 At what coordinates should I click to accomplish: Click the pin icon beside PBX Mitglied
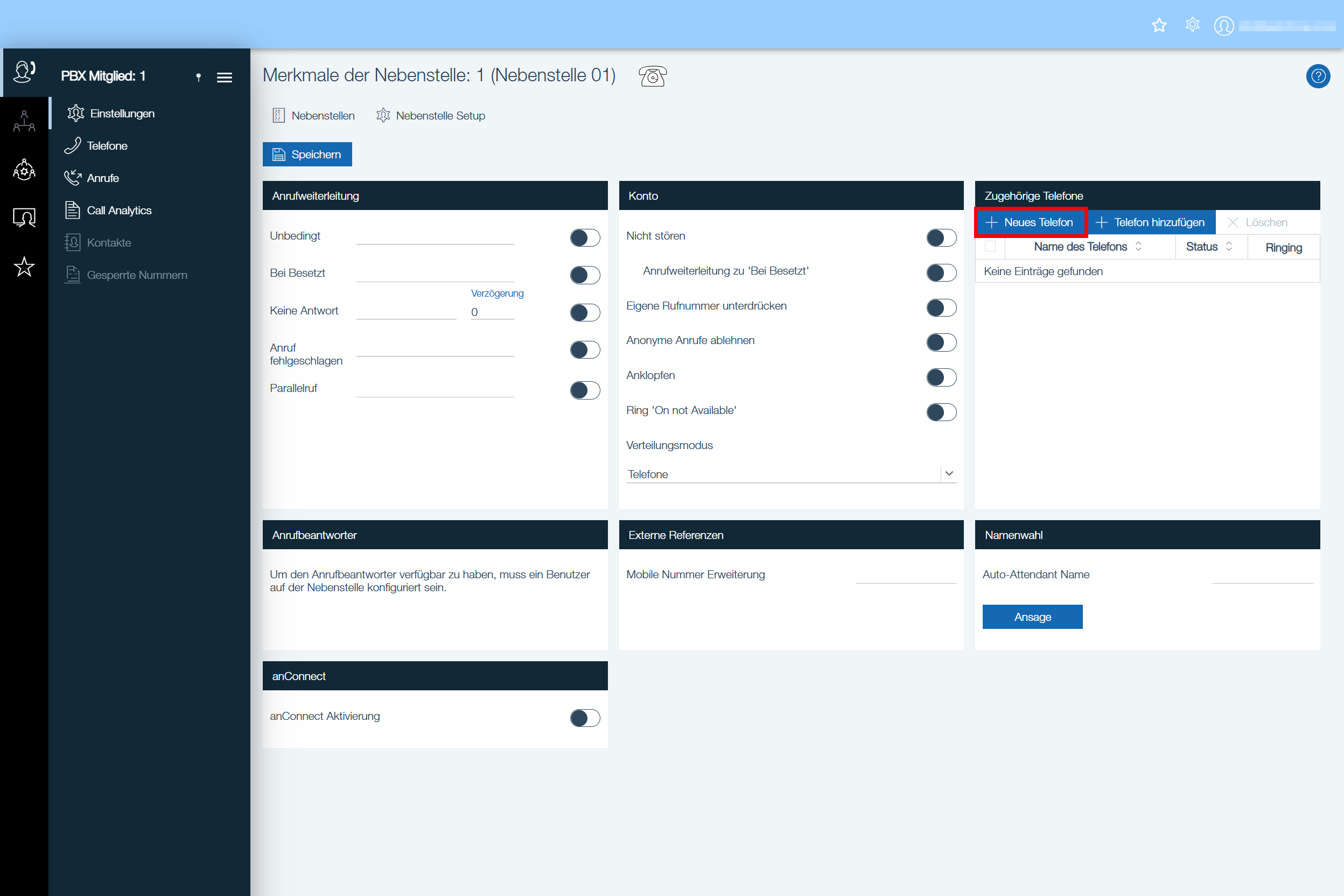[198, 77]
